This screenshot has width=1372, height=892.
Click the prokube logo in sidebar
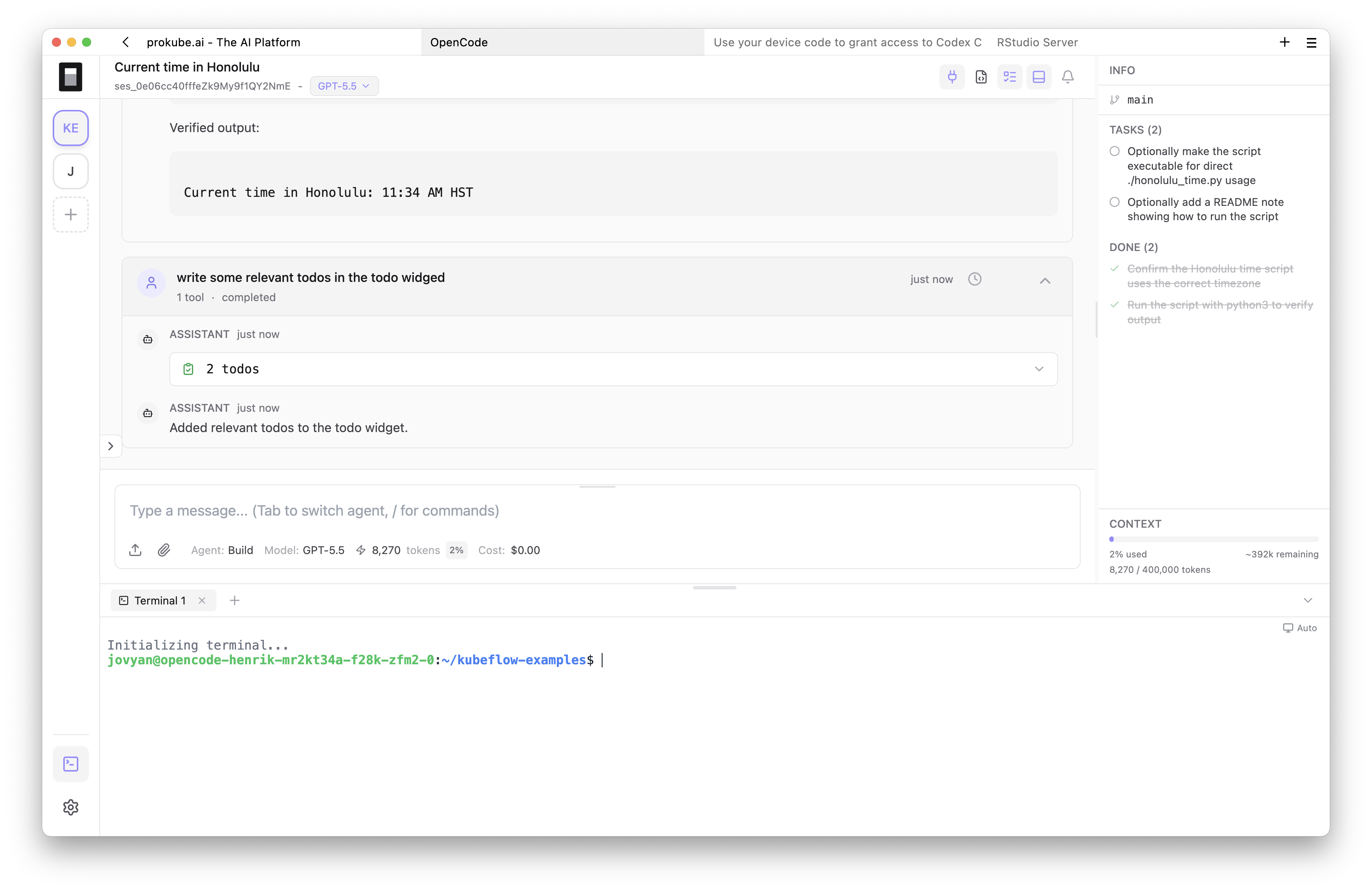point(70,77)
